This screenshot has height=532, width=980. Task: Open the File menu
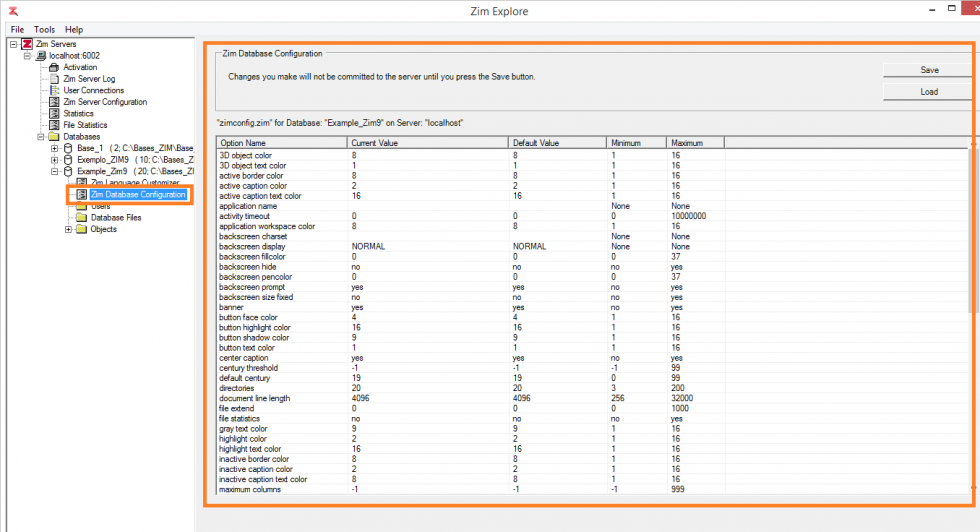17,29
